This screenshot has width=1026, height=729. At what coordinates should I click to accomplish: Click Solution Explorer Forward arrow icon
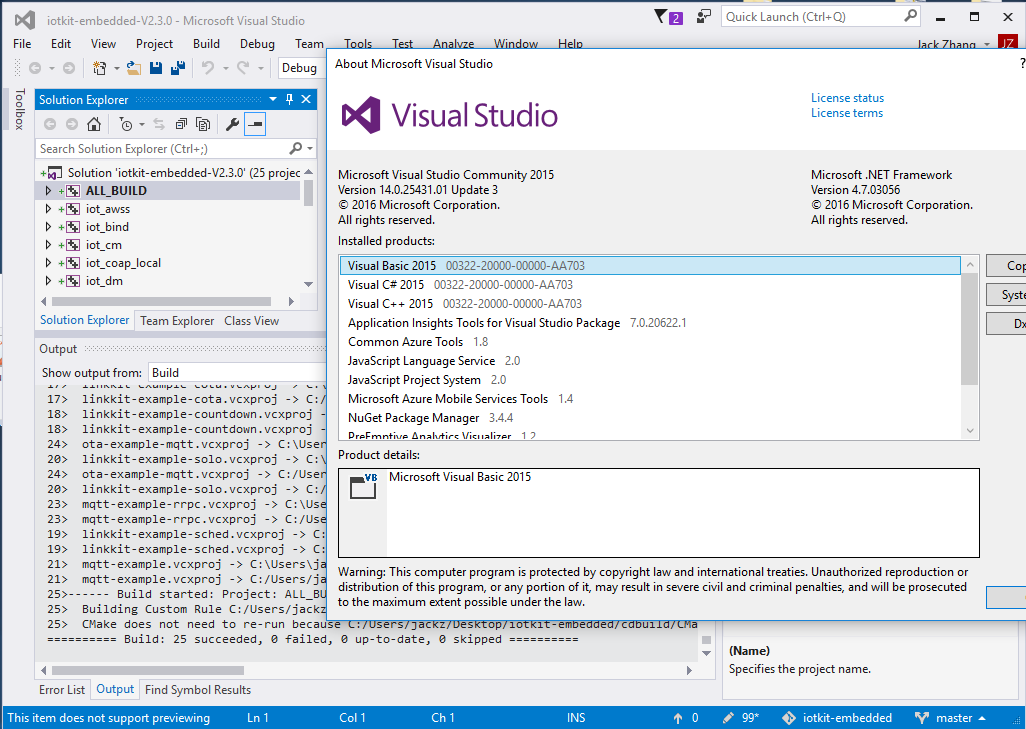72,124
